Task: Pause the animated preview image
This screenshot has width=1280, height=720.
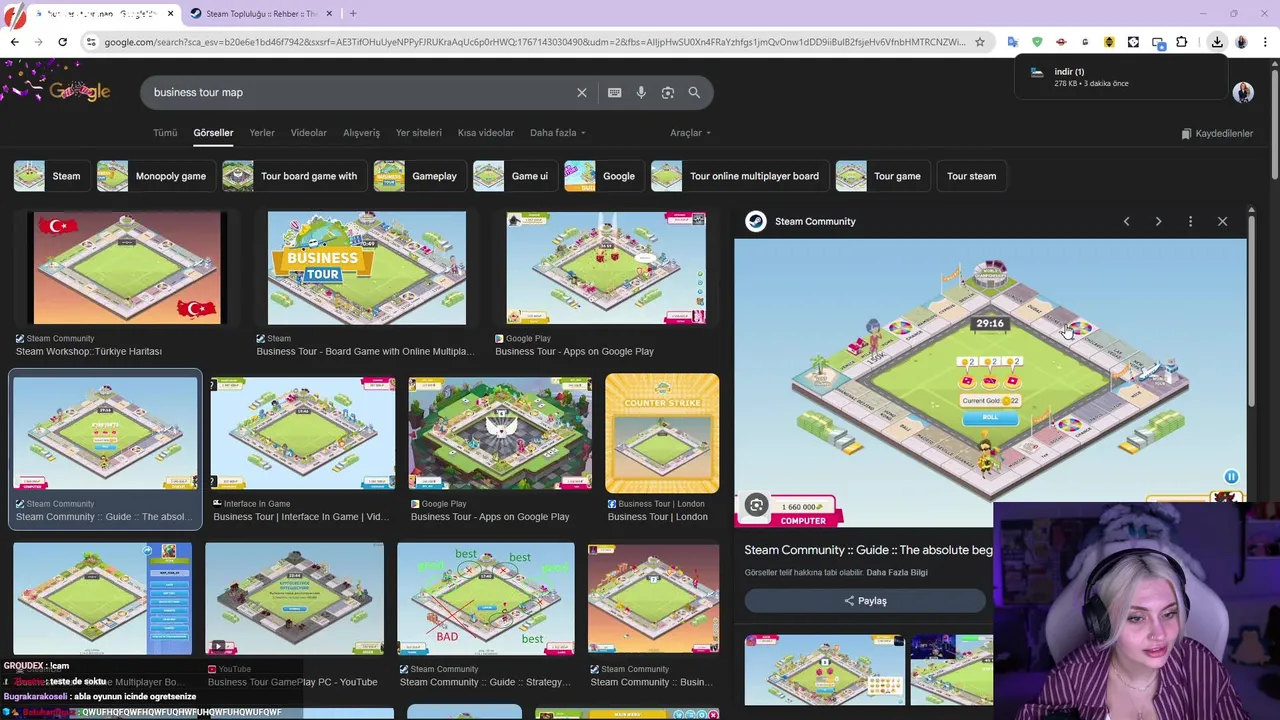Action: click(x=1231, y=477)
